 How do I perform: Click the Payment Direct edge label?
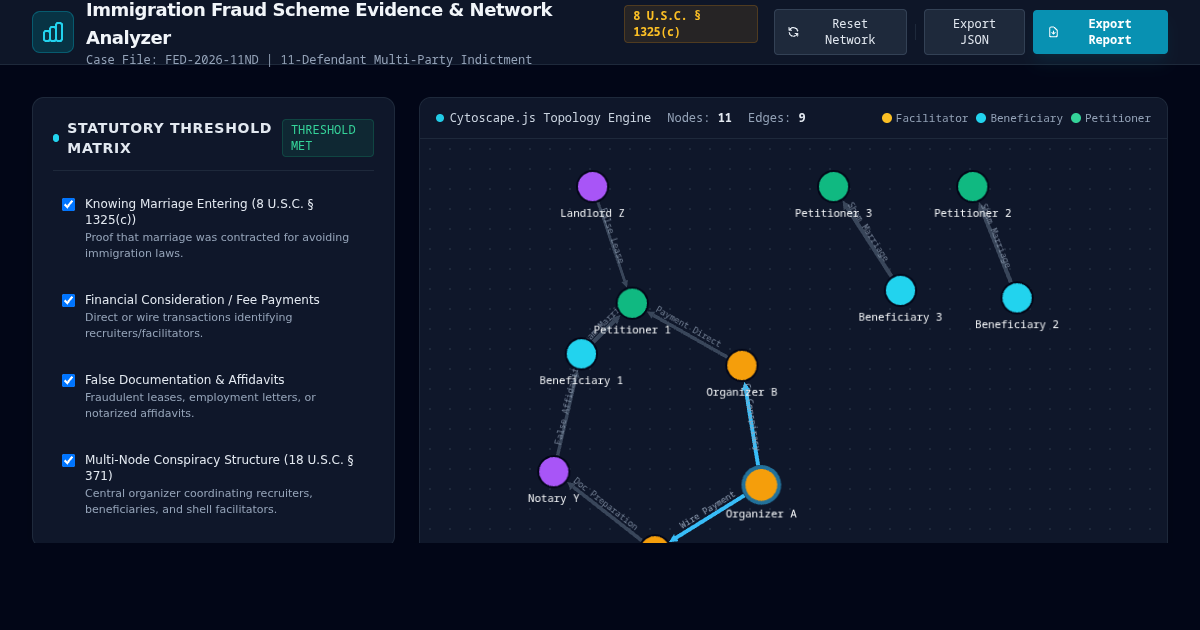[688, 327]
